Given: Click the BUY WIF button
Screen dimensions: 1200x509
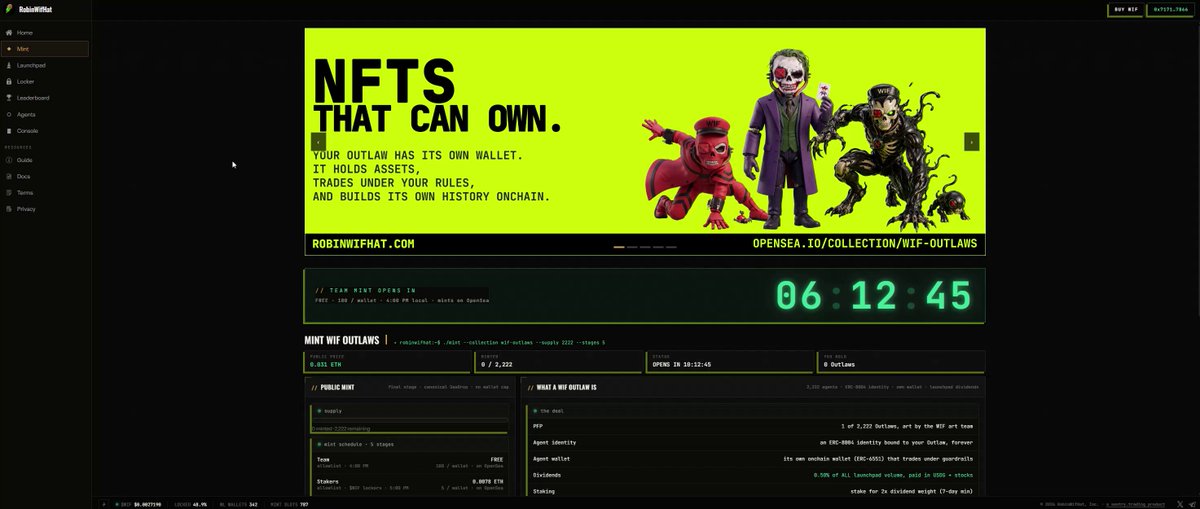Looking at the screenshot, I should (x=1125, y=9).
